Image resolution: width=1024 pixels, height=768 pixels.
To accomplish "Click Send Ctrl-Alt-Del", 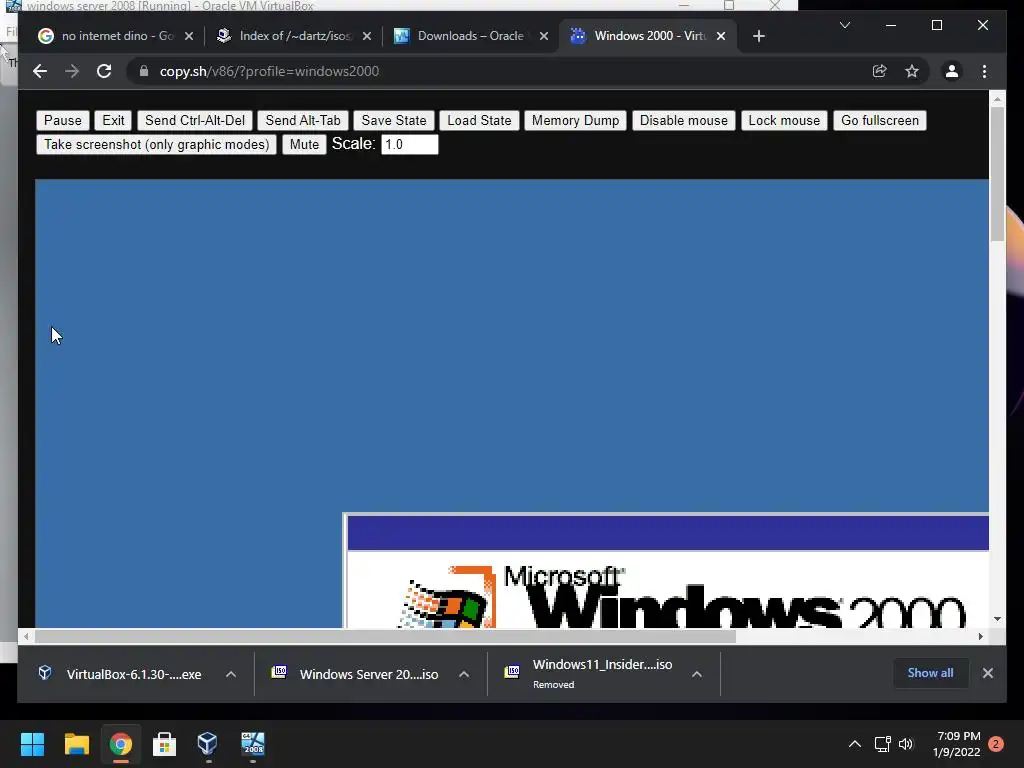I will 195,120.
